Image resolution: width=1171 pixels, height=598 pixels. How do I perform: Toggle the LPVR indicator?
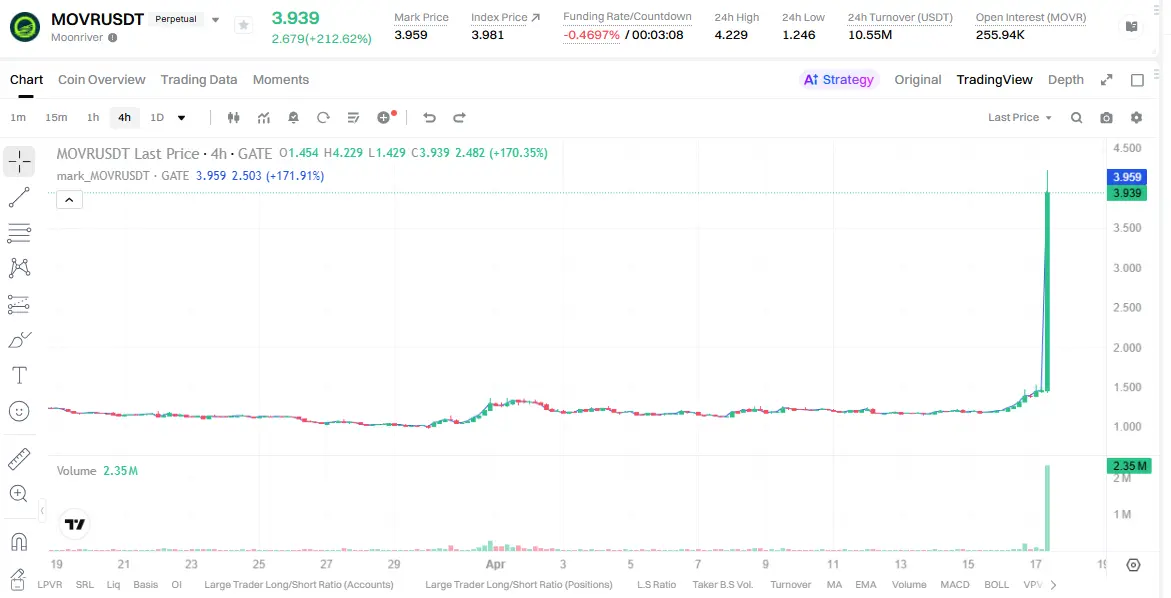(50, 585)
